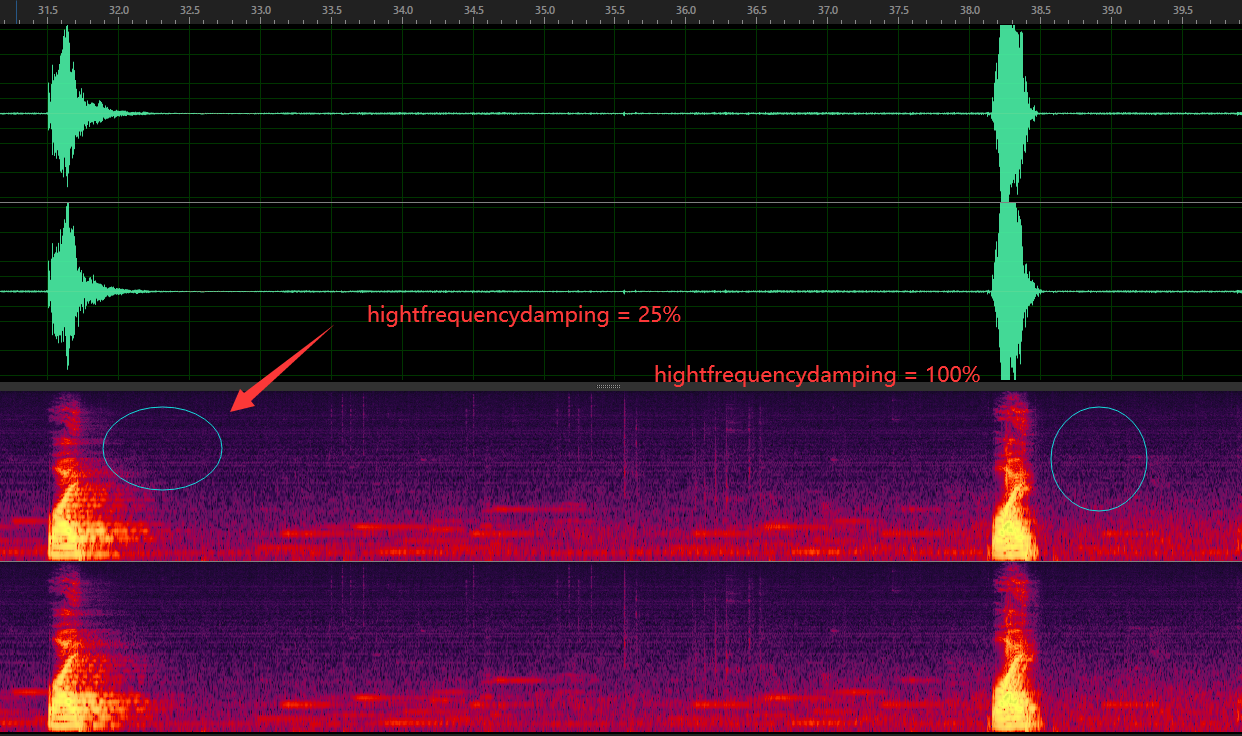1242x736 pixels.
Task: Move to the 37.5 ruler position
Action: click(x=899, y=10)
